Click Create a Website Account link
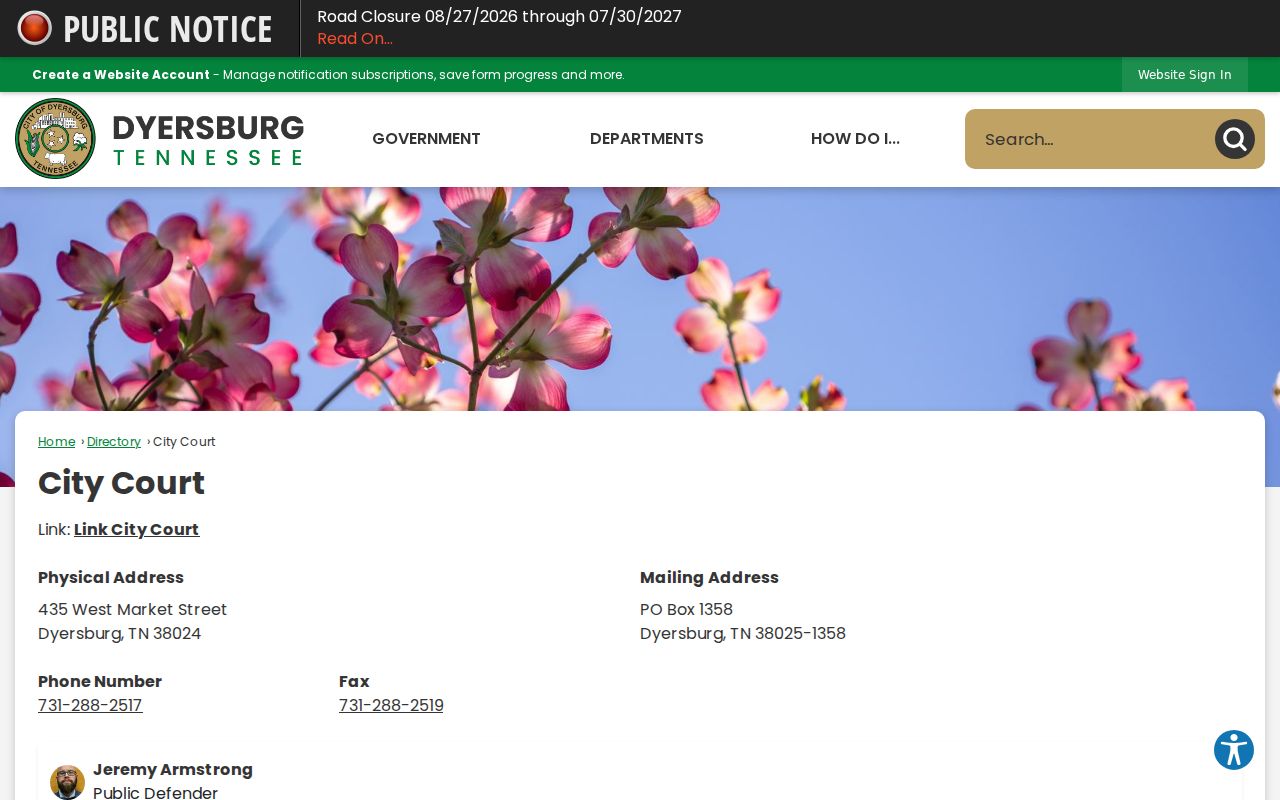This screenshot has width=1280, height=800. 121,75
